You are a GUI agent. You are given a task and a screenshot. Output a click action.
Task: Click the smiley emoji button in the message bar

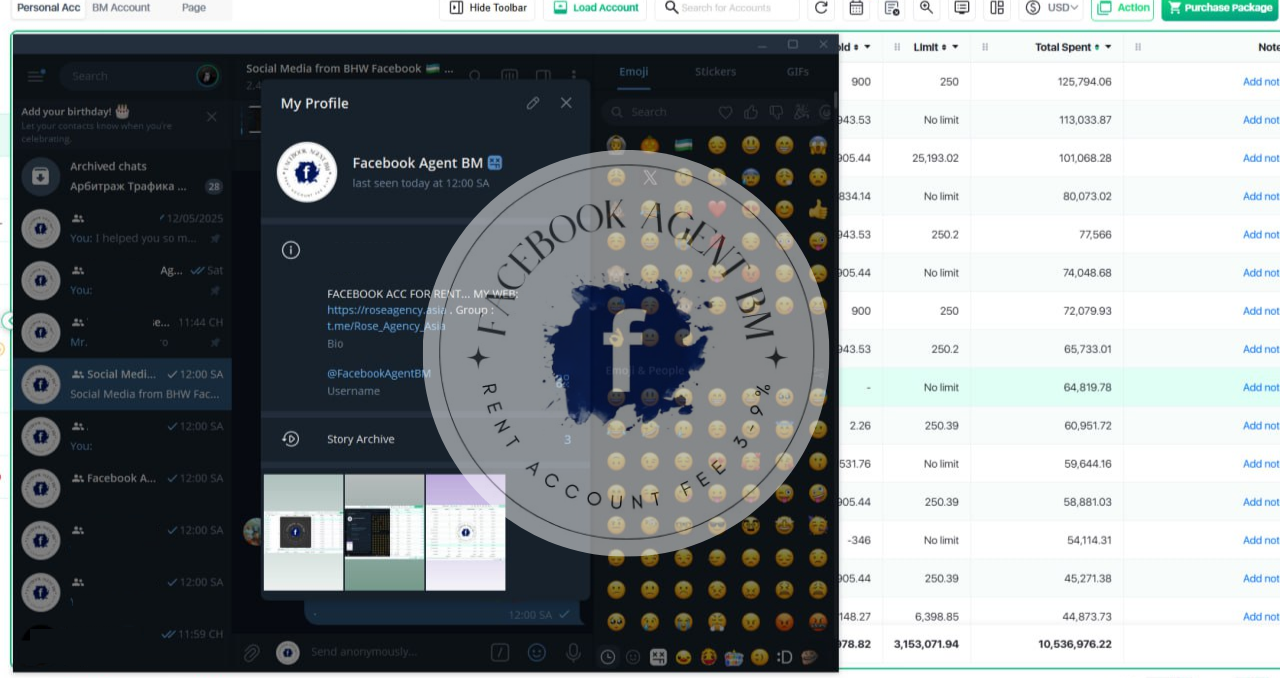[x=537, y=652]
